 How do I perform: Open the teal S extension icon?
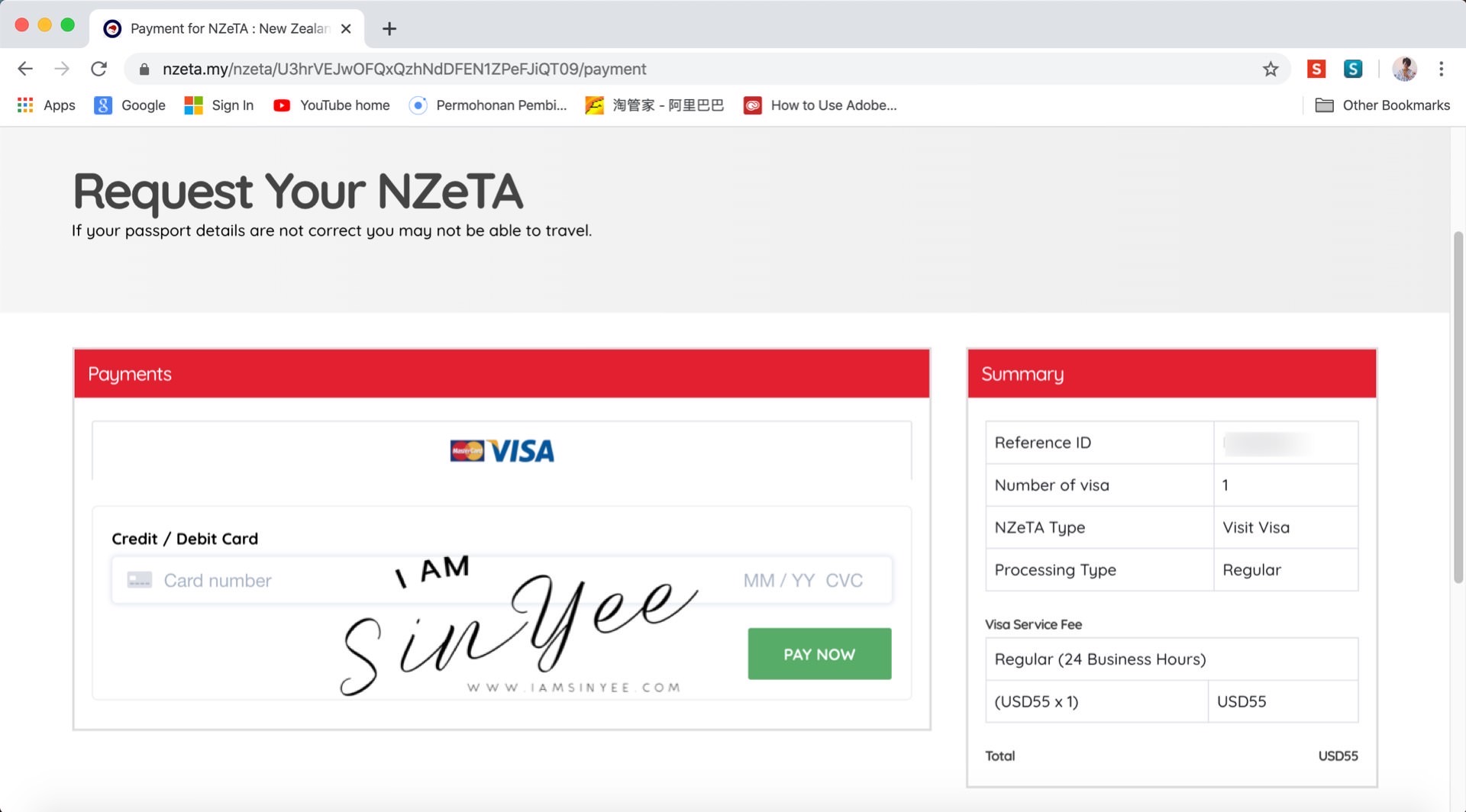click(x=1352, y=69)
